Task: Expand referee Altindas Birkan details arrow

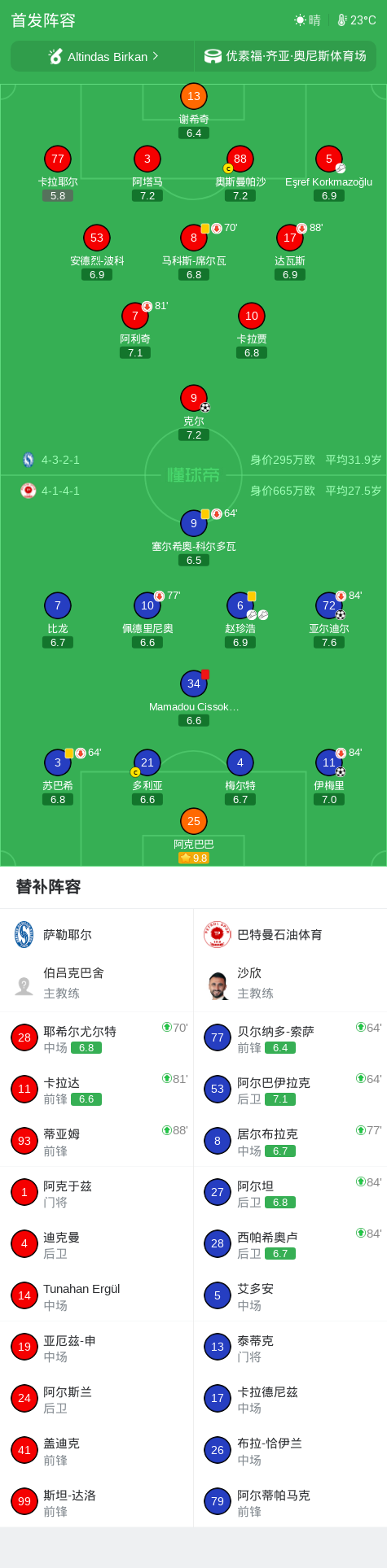Action: coord(155,56)
